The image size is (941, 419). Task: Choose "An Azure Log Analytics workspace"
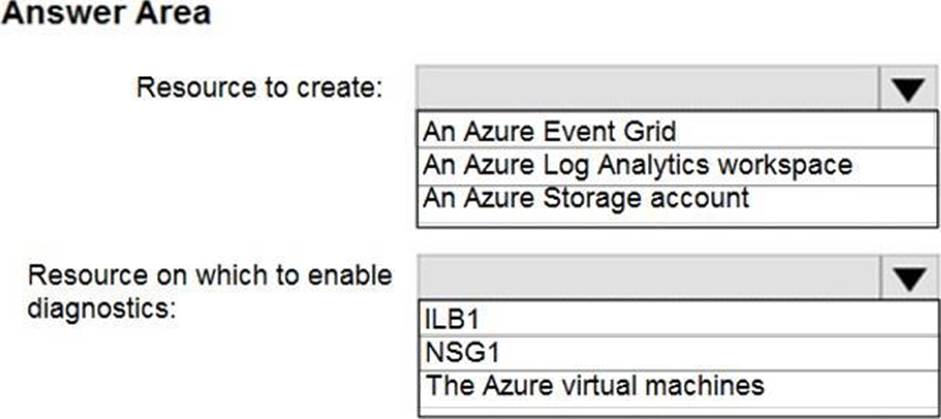[637, 164]
